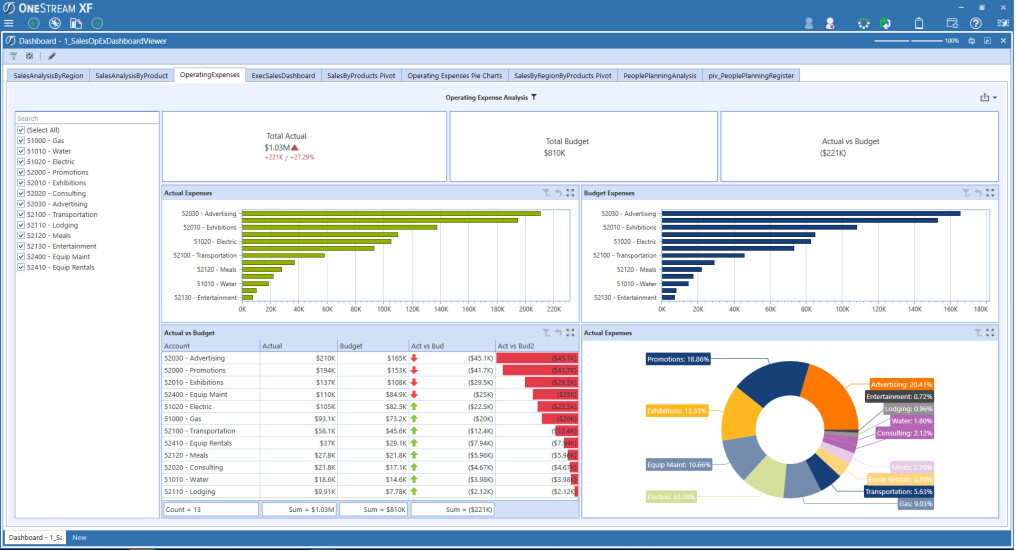Uncheck 52030 - Advertising in filter list
This screenshot has height=550, width=1016.
click(x=21, y=204)
